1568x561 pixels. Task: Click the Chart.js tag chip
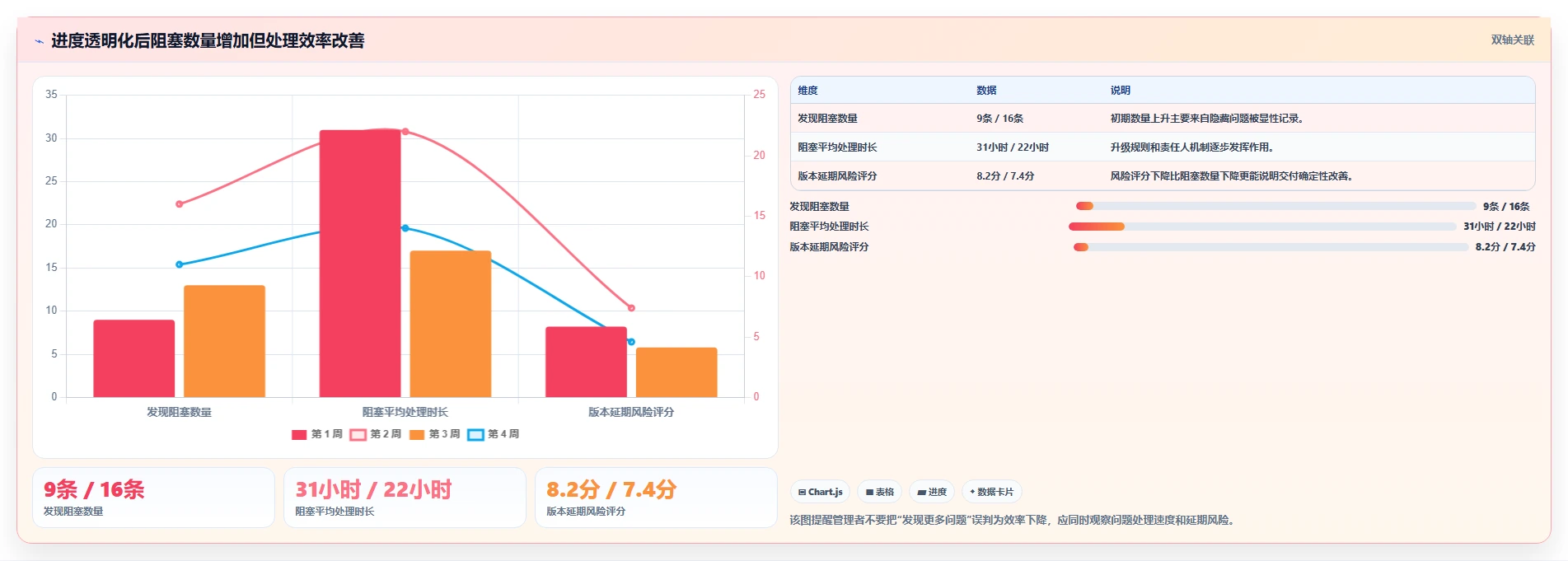click(820, 492)
